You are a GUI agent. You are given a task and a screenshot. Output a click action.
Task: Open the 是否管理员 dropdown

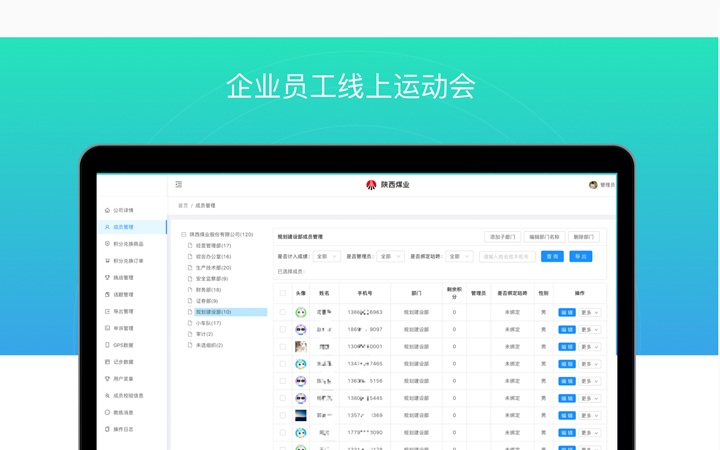390,256
